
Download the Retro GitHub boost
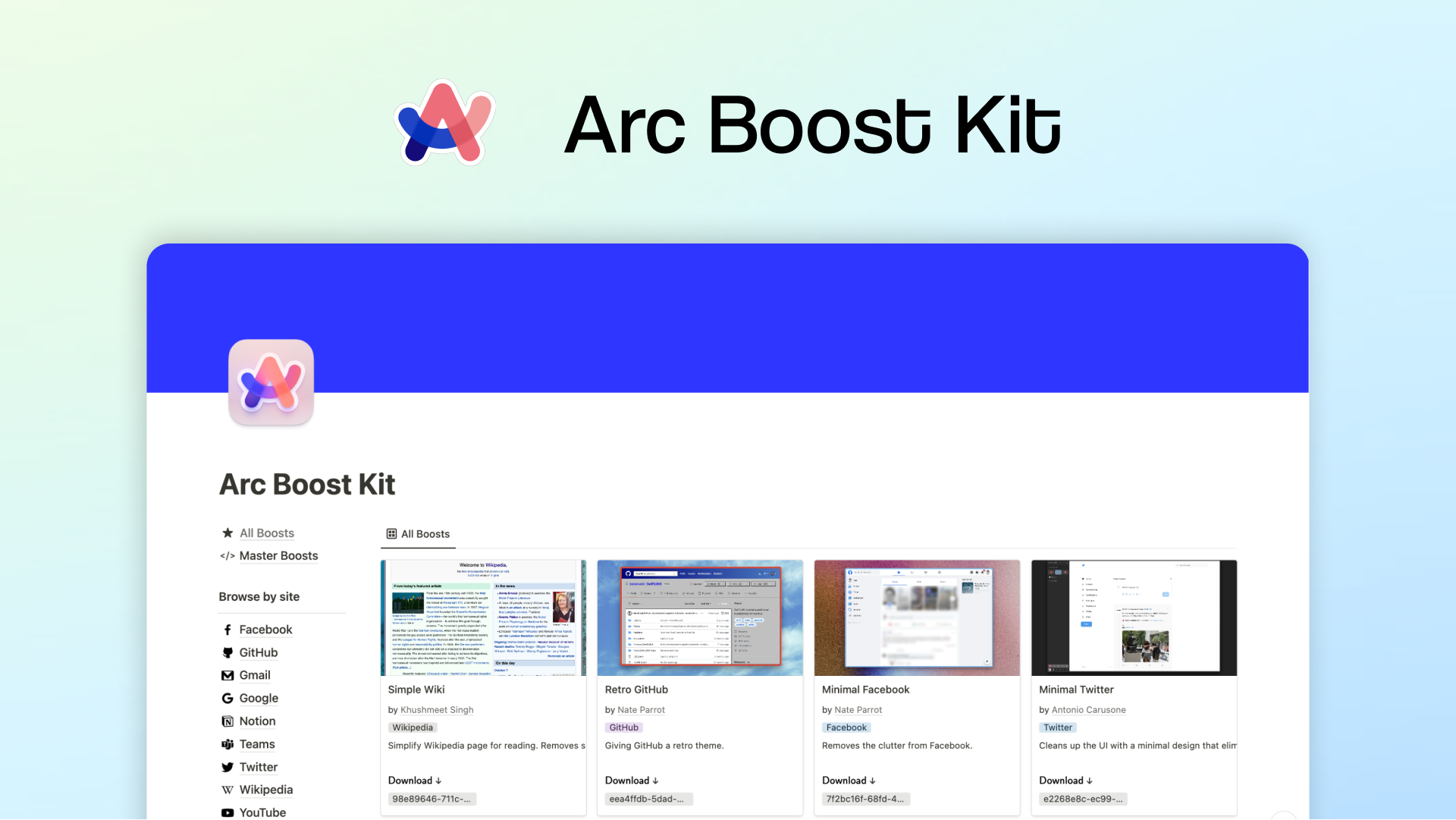[632, 781]
